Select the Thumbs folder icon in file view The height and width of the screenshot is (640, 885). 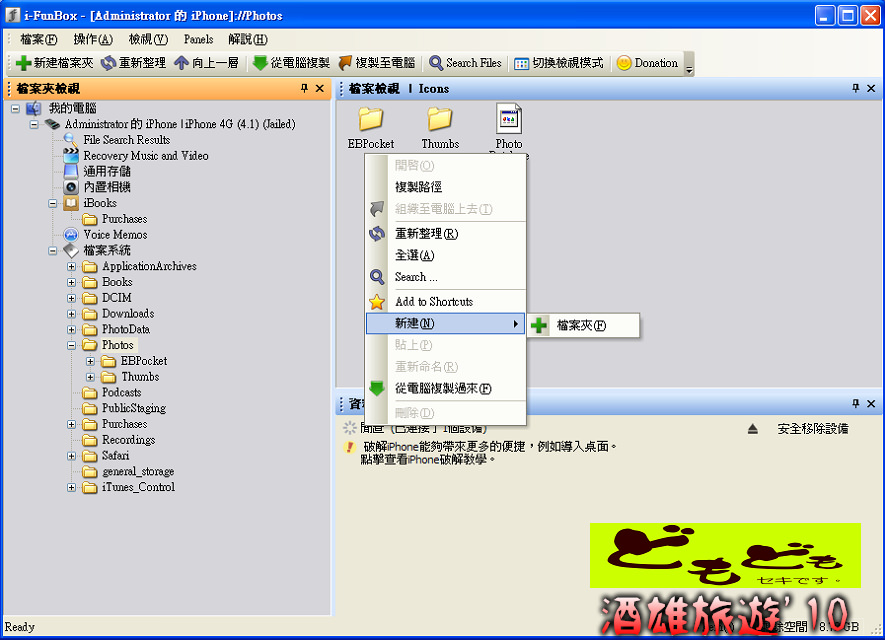[440, 122]
